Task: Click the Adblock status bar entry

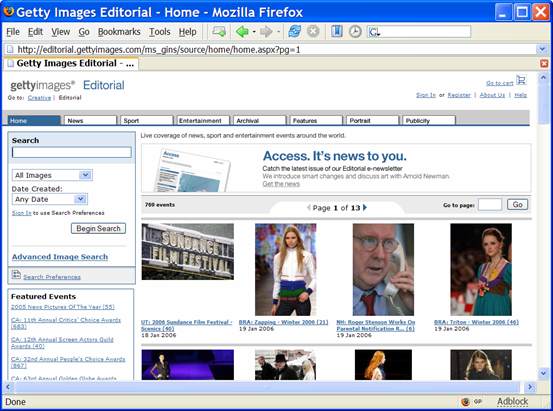Action: pos(512,401)
